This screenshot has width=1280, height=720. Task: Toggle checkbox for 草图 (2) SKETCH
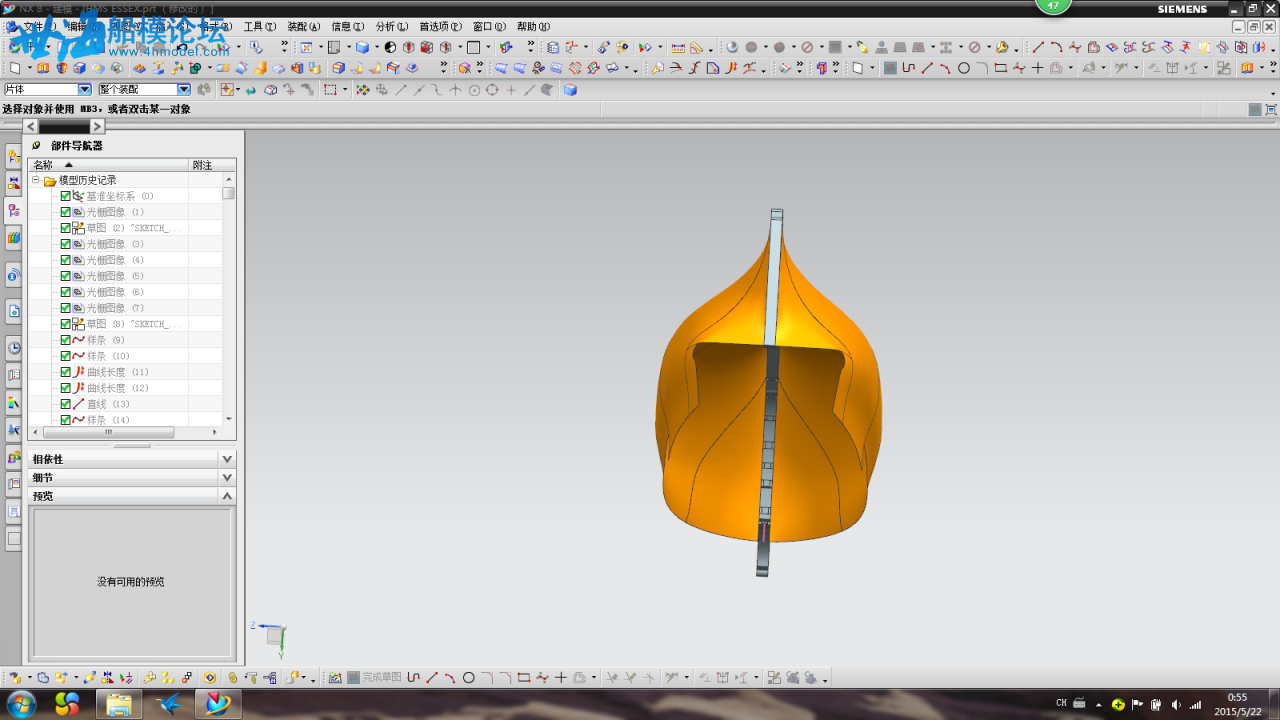tap(66, 228)
